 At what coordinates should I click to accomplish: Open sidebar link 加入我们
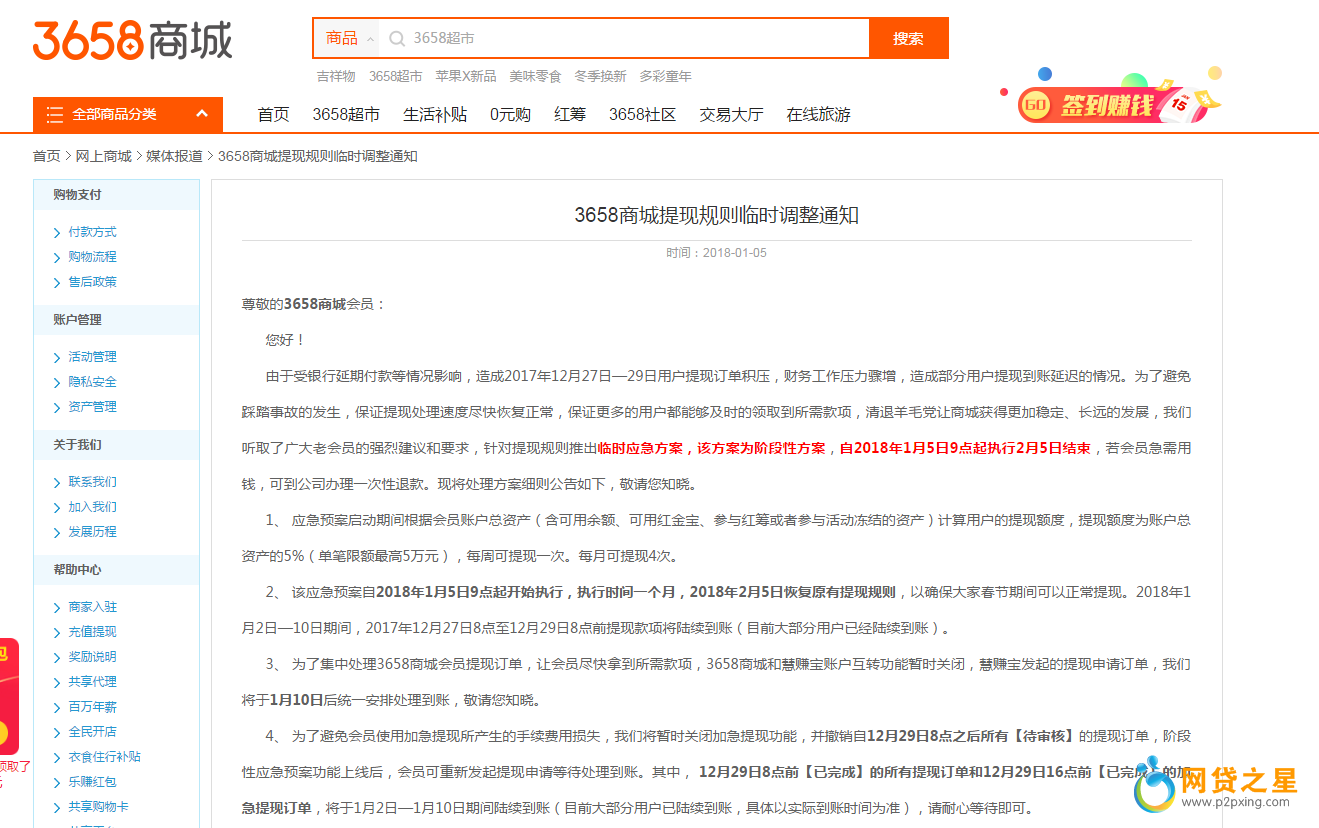(92, 507)
